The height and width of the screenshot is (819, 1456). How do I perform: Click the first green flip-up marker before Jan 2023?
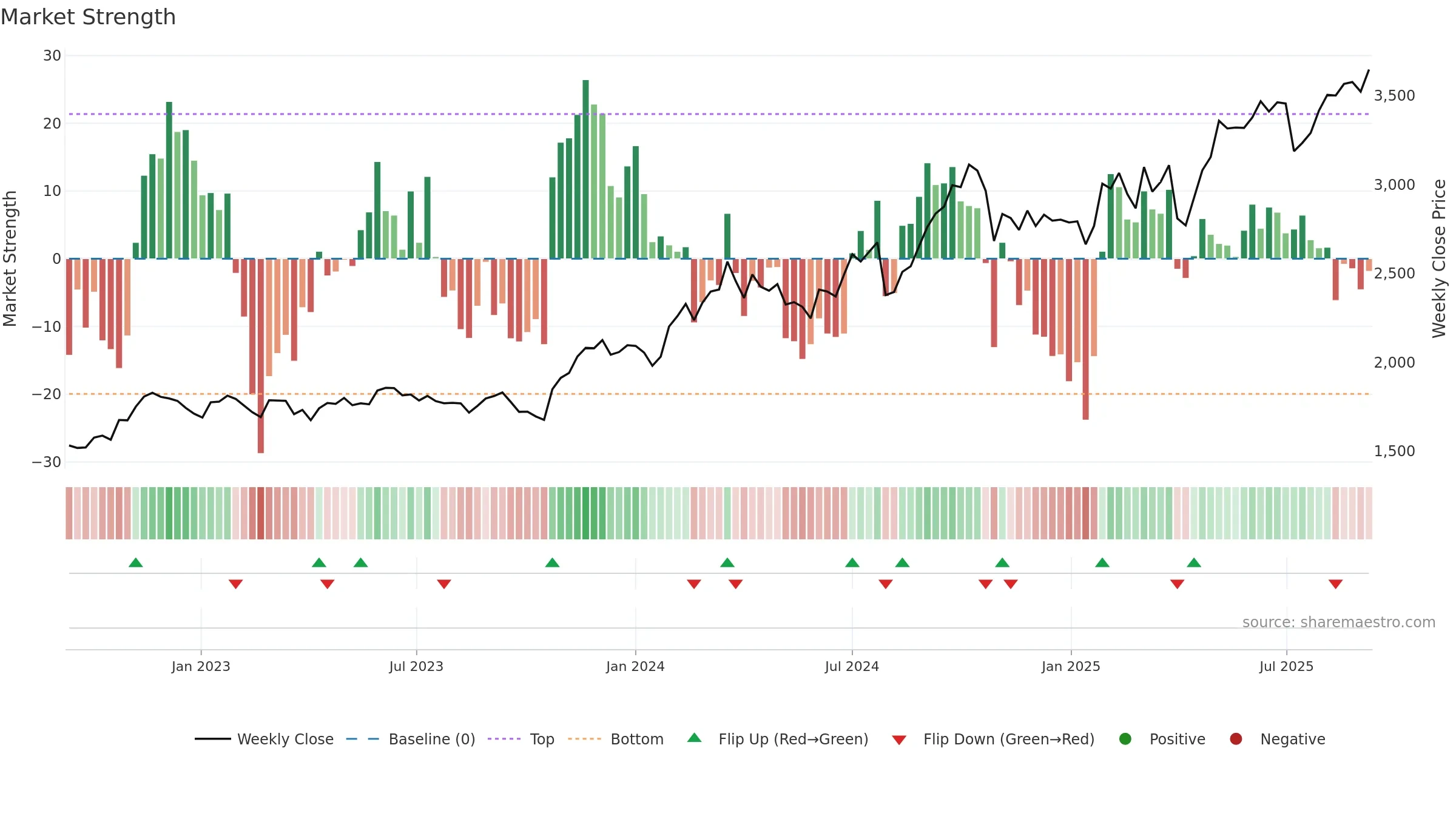click(x=136, y=563)
